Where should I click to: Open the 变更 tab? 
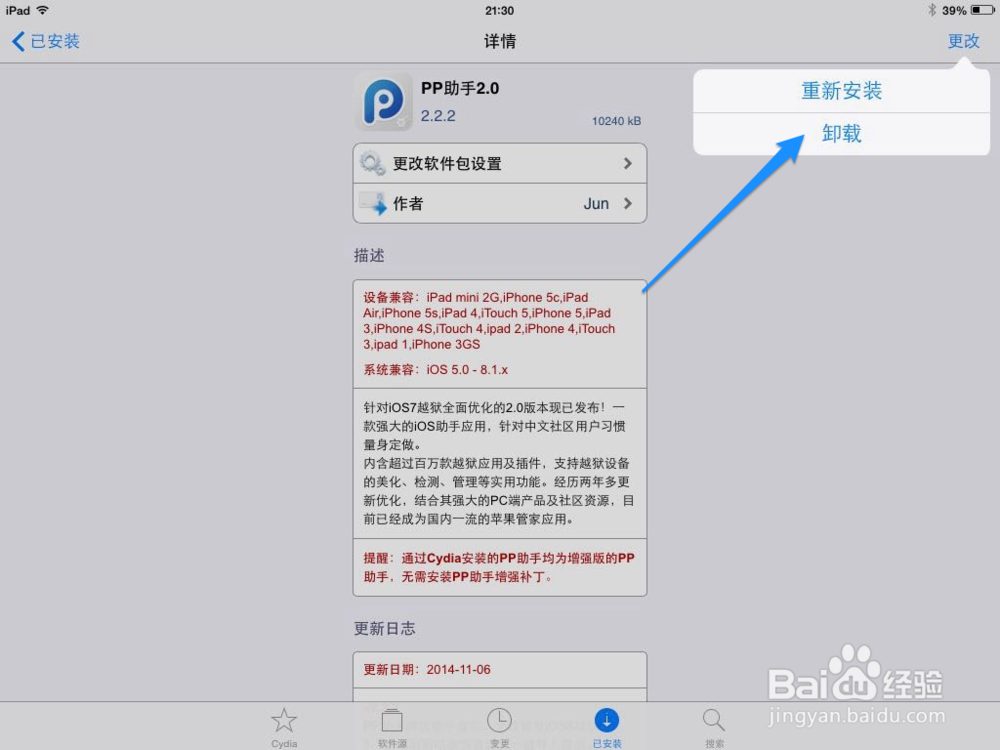point(499,727)
